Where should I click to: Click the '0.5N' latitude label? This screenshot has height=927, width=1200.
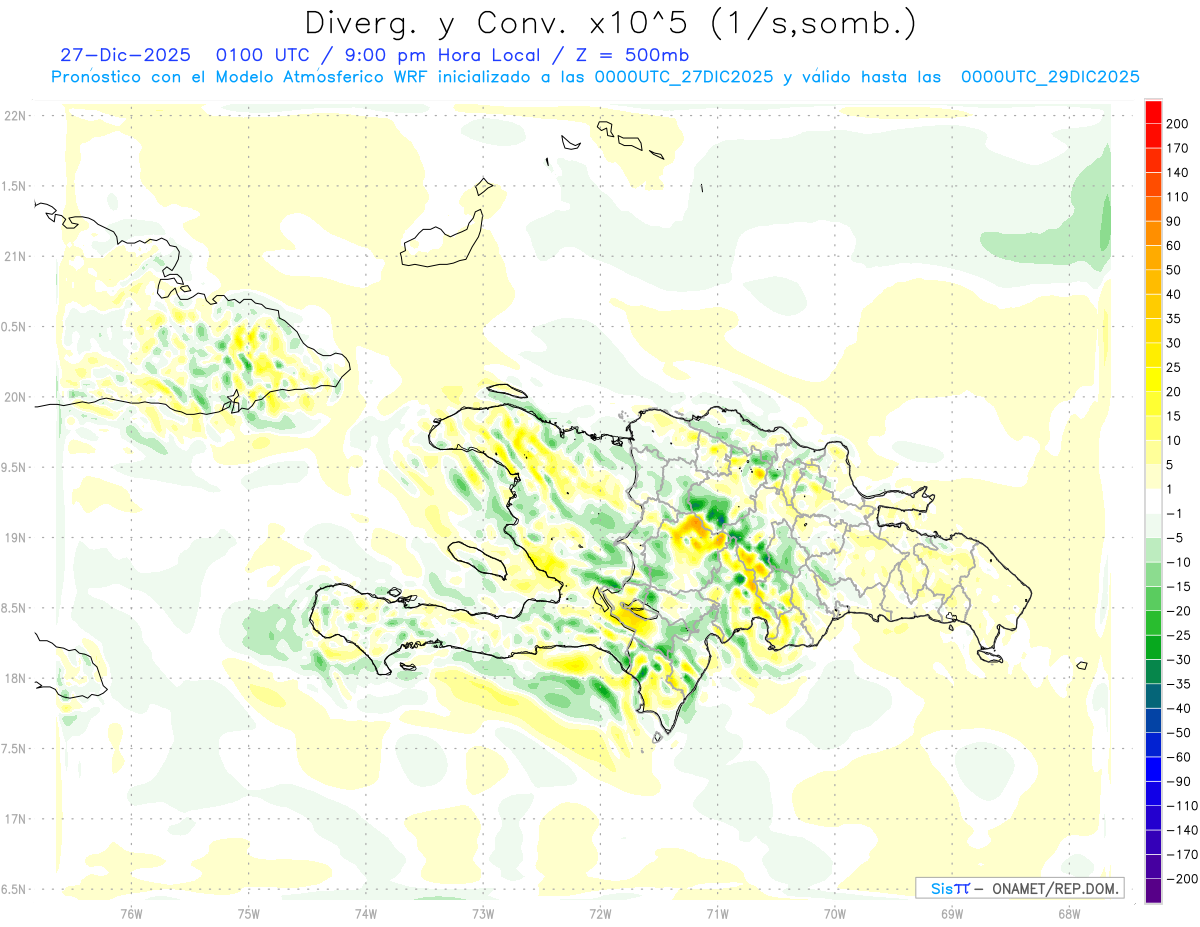click(x=15, y=327)
